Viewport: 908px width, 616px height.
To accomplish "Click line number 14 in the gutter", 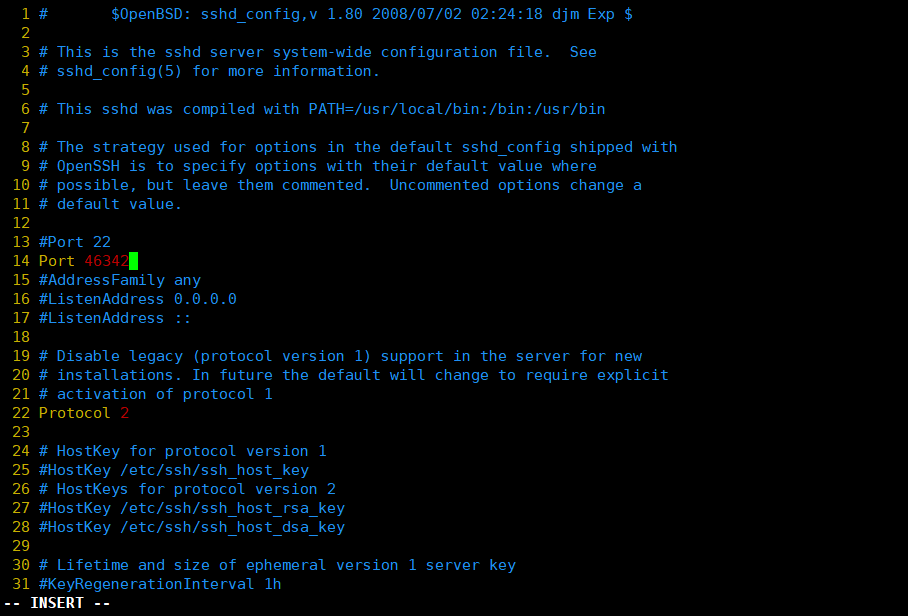I will pyautogui.click(x=21, y=261).
